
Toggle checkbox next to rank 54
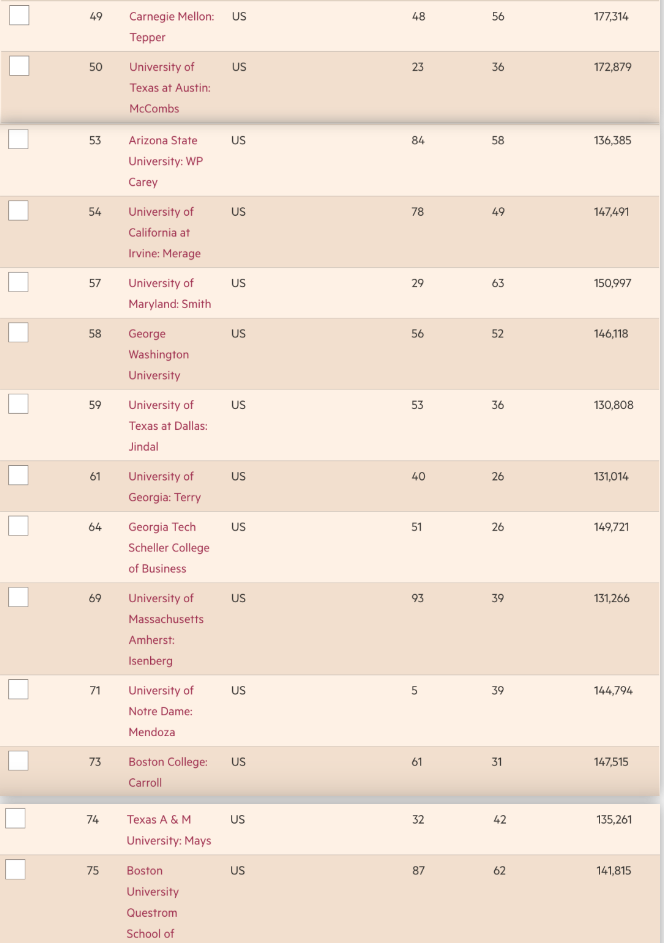point(18,211)
